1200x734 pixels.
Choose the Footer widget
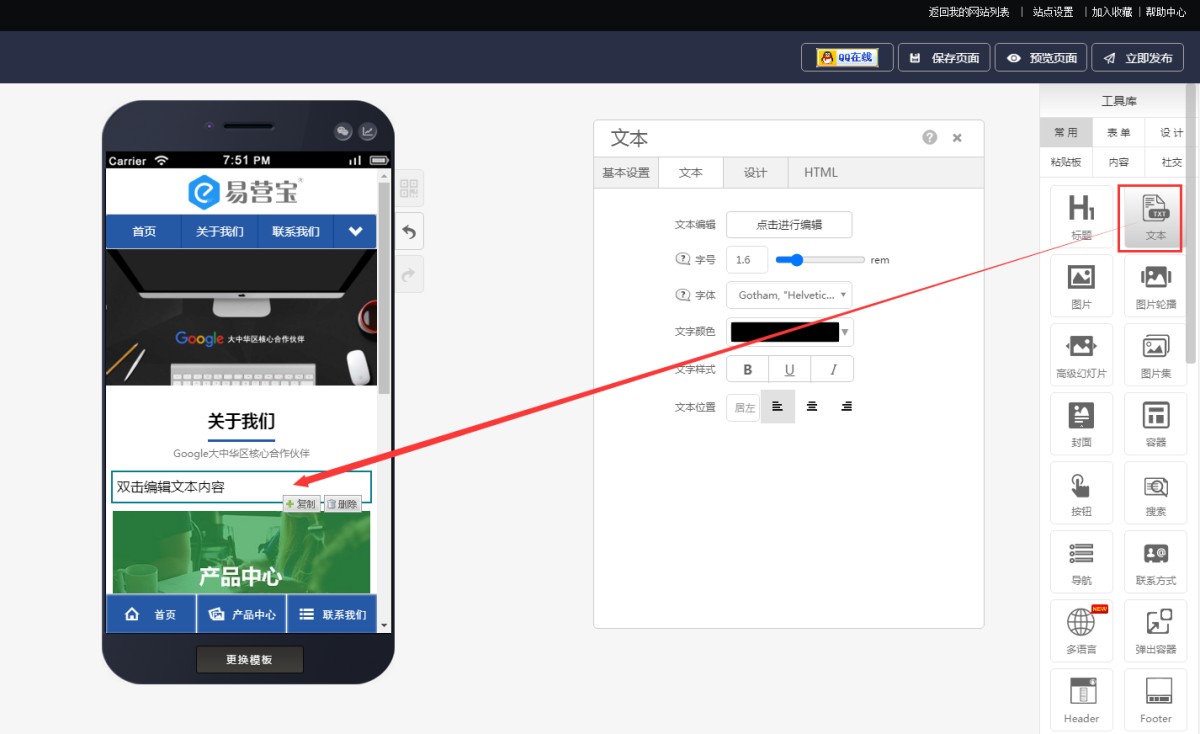pos(1155,699)
